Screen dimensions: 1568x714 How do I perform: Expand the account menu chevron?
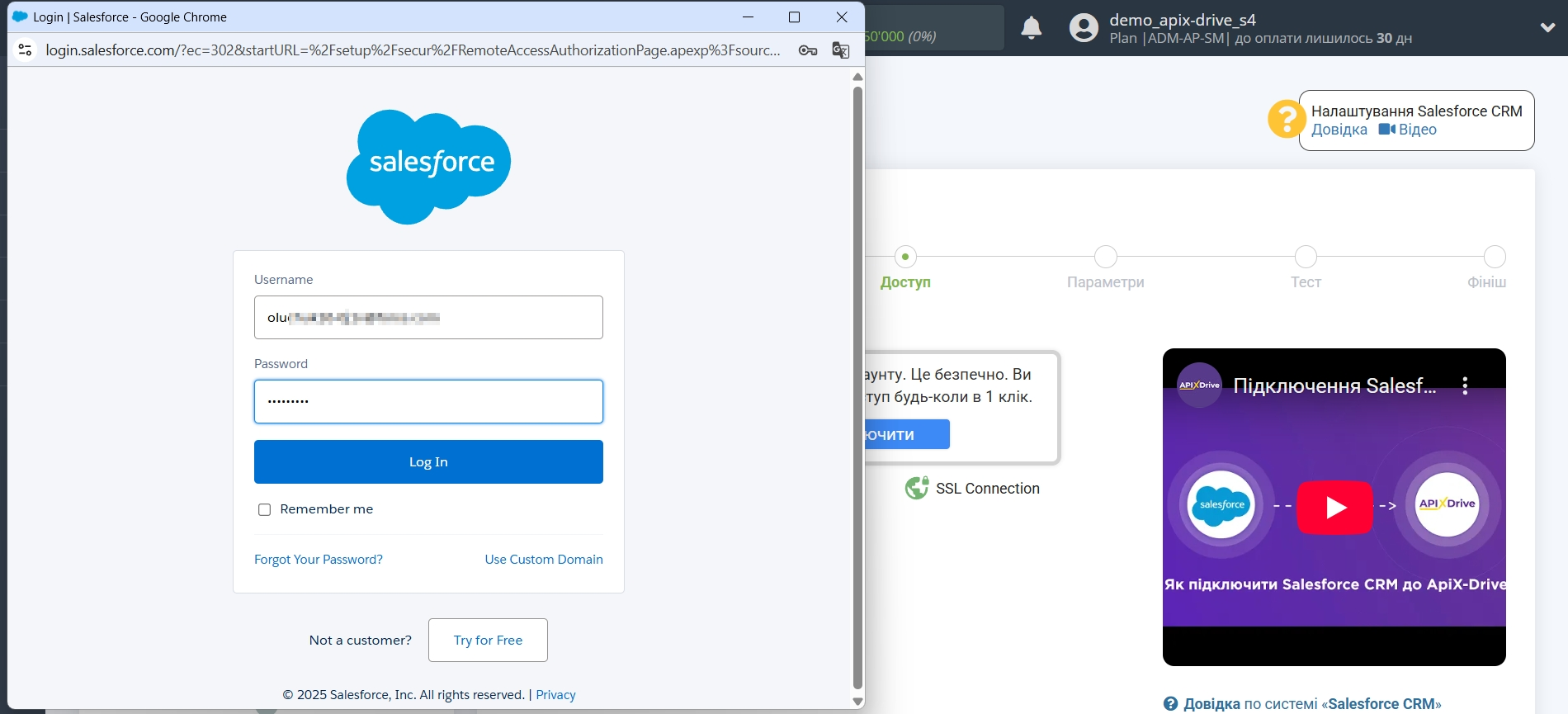point(1547,27)
